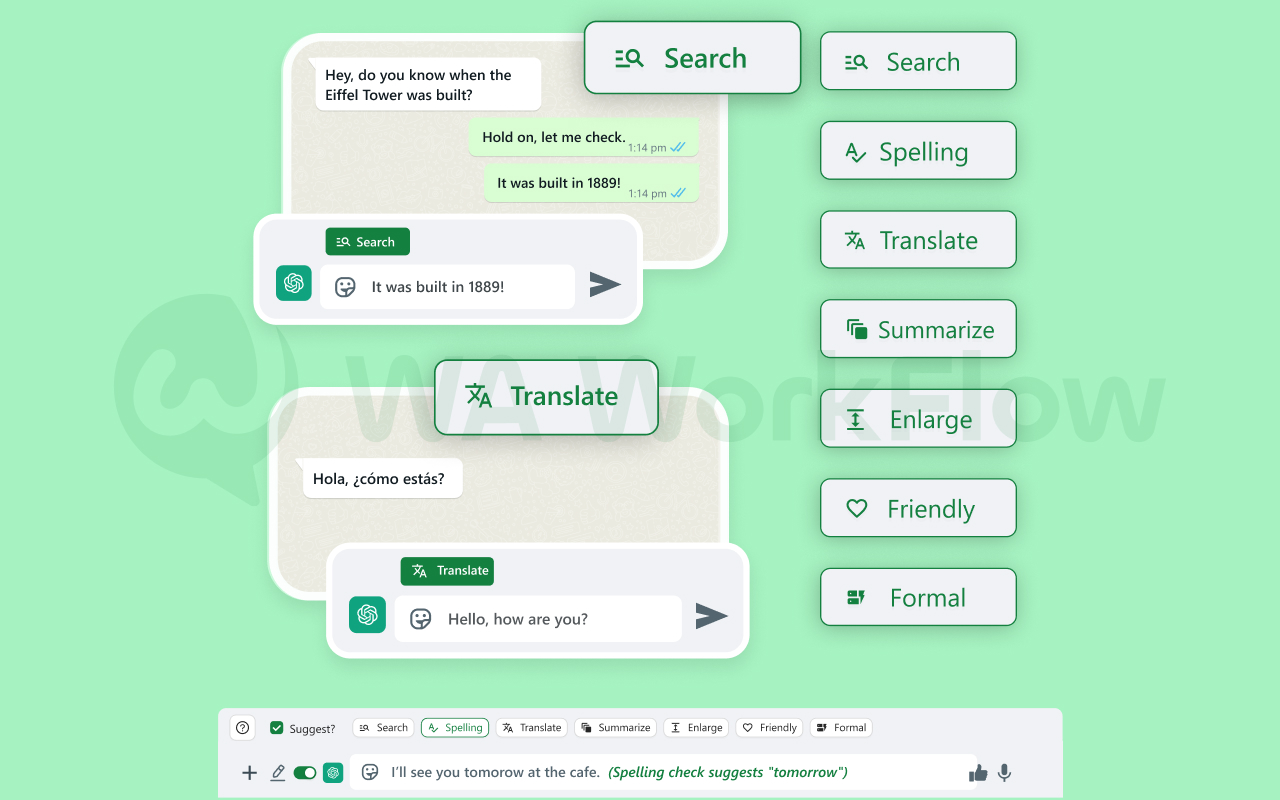Viewport: 1280px width, 800px height.
Task: Choose the Enlarge chip in the bottom toolbar
Action: pyautogui.click(x=696, y=728)
